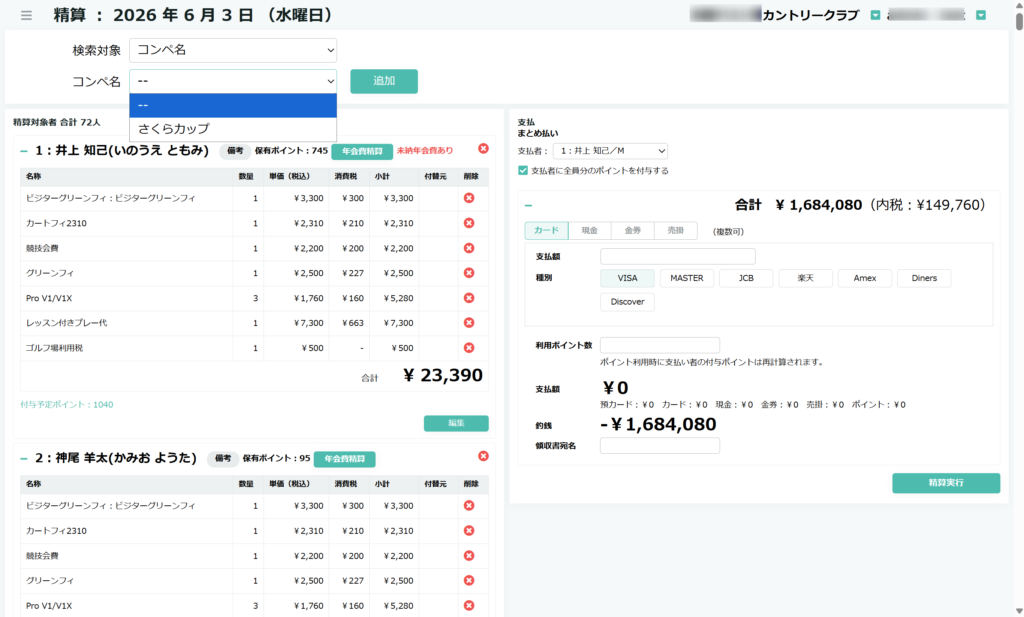Viewport: 1024px width, 617px height.
Task: Delete Pro V1/V1X row for 井上 知己
Action: click(469, 298)
